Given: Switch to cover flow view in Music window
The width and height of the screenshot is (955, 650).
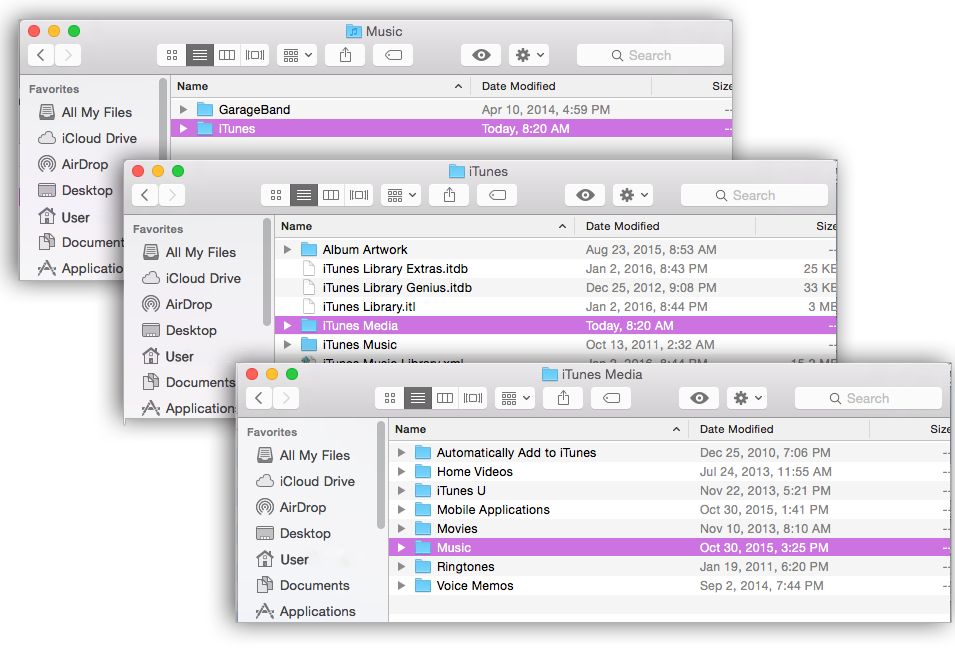Looking at the screenshot, I should pyautogui.click(x=253, y=55).
